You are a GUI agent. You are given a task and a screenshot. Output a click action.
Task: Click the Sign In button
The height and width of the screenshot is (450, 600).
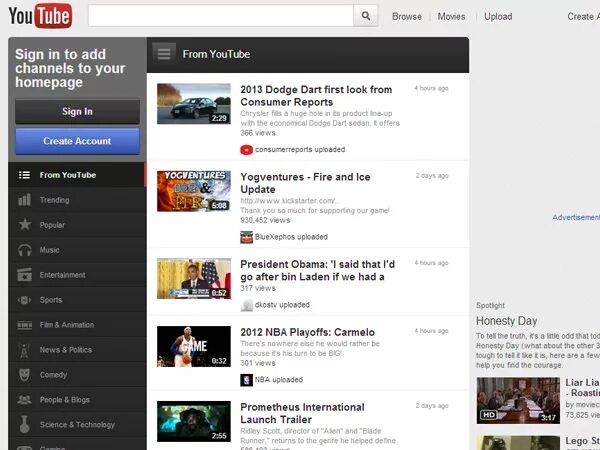pos(77,111)
